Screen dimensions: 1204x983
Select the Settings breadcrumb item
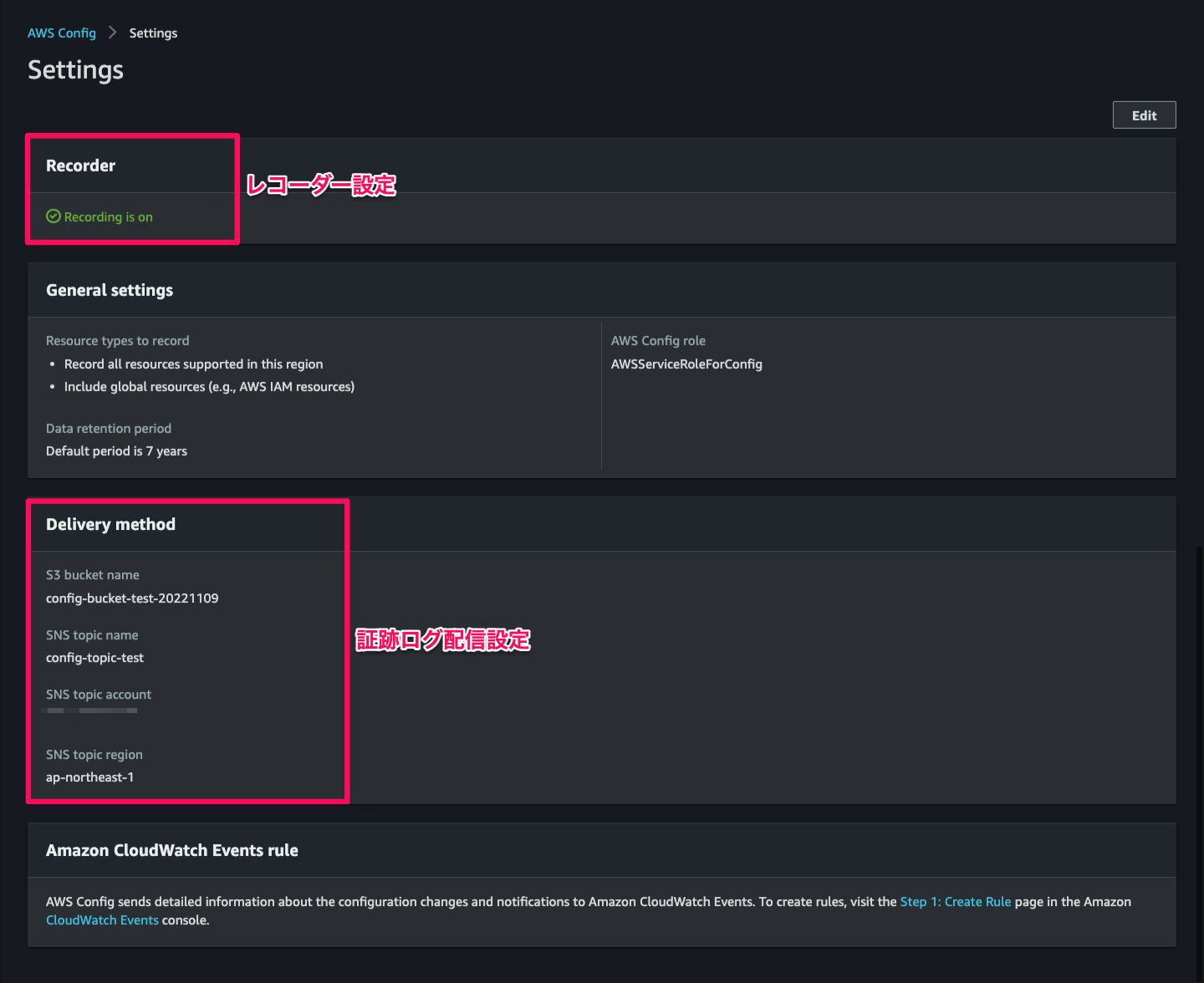click(153, 33)
